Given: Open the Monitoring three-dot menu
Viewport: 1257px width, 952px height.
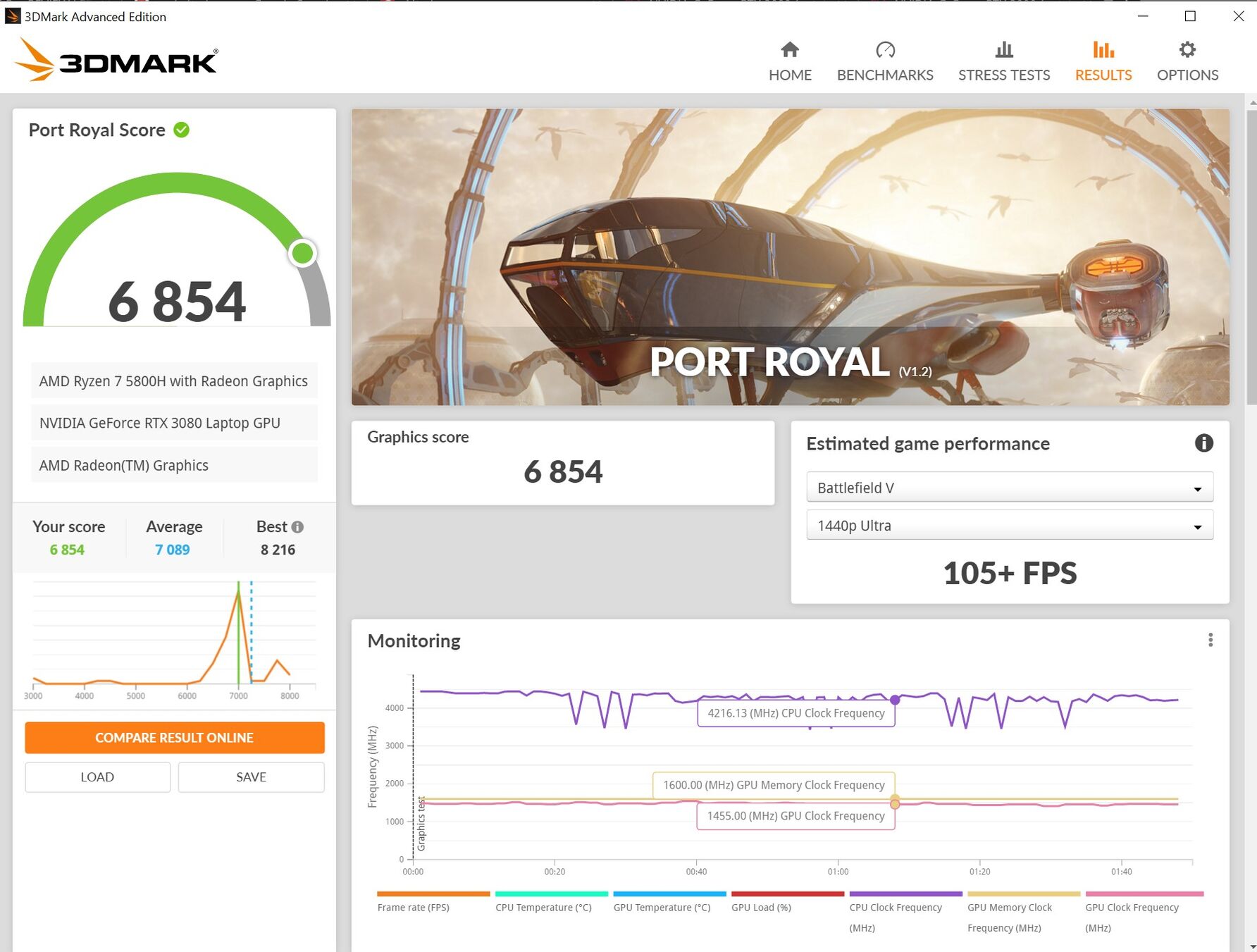Looking at the screenshot, I should [x=1210, y=640].
